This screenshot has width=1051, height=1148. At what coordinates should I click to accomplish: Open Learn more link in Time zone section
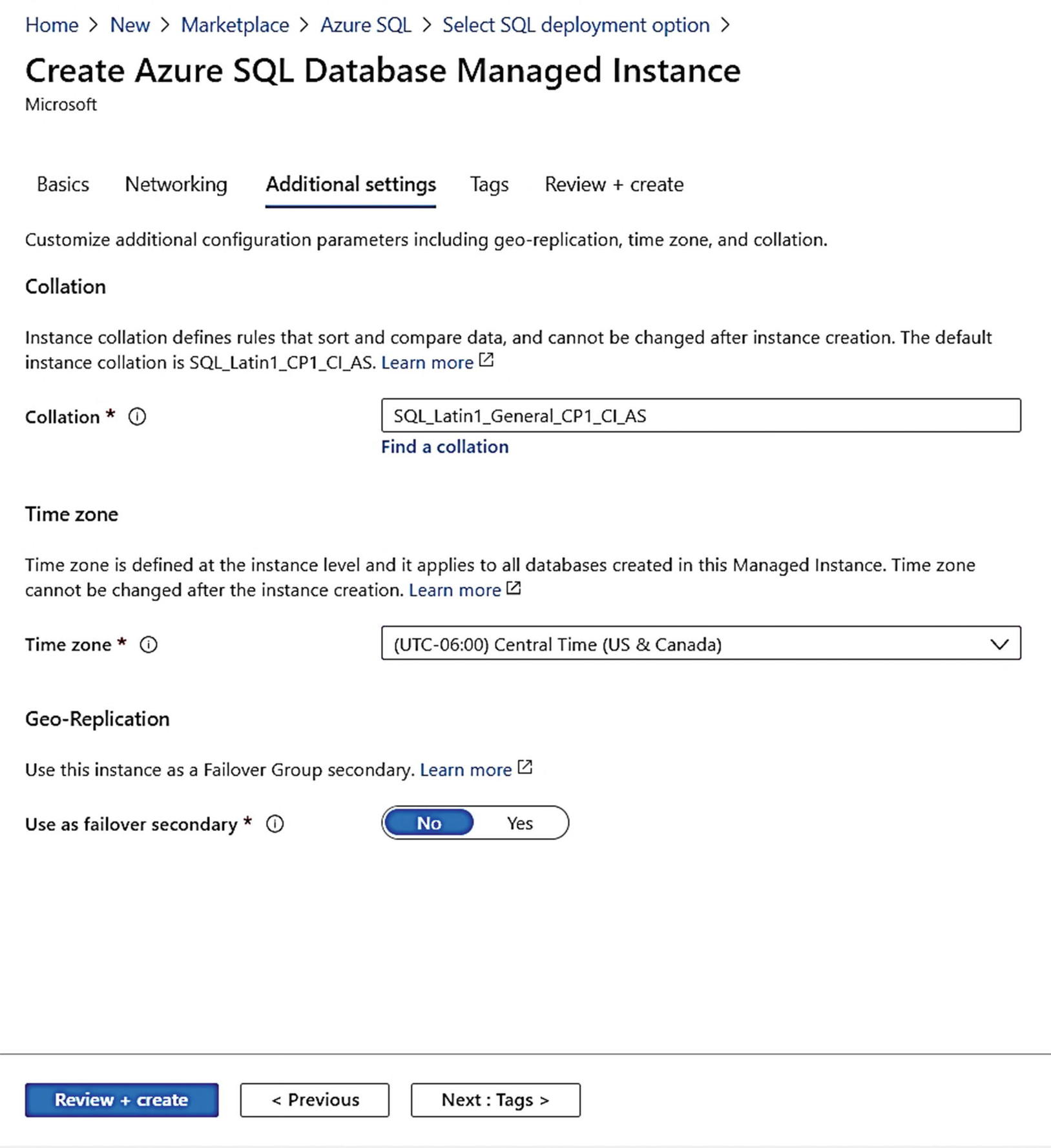(455, 590)
